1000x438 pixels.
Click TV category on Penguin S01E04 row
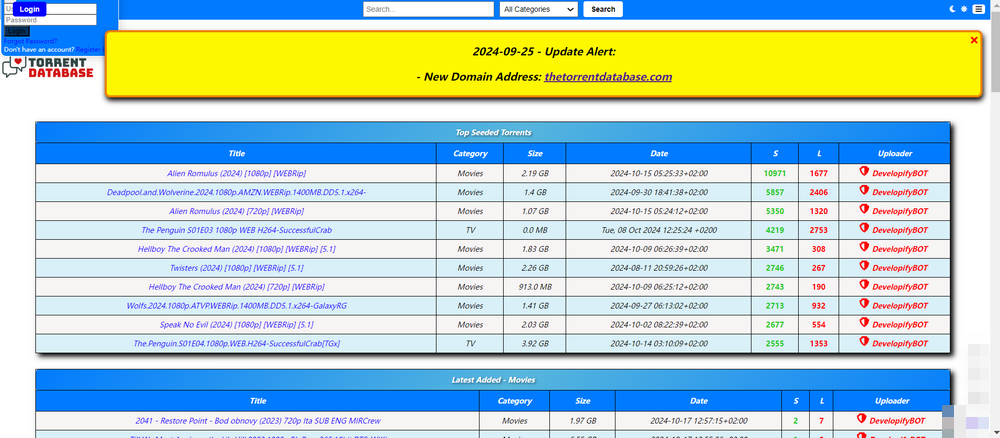[470, 344]
